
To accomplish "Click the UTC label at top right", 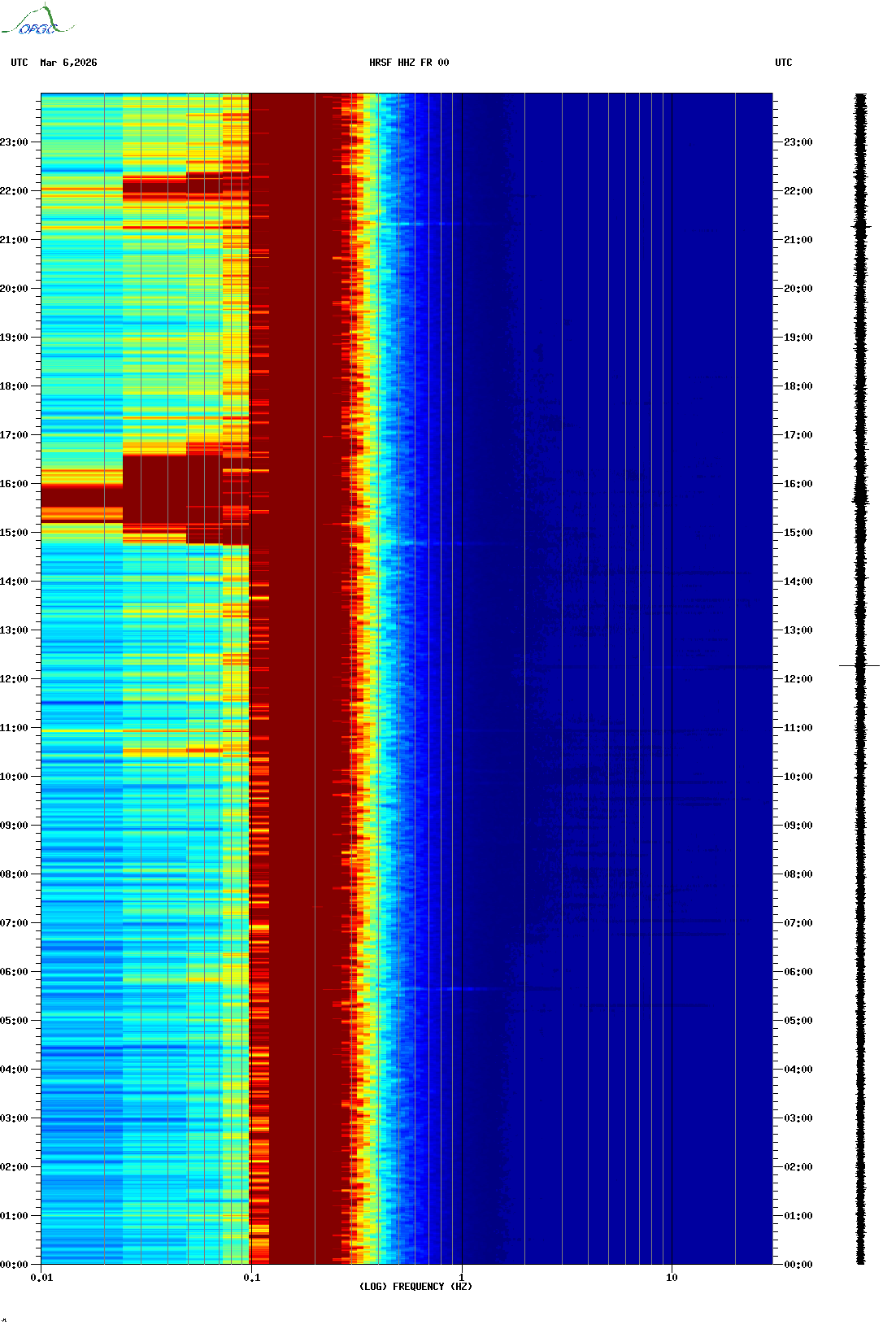I will point(783,63).
